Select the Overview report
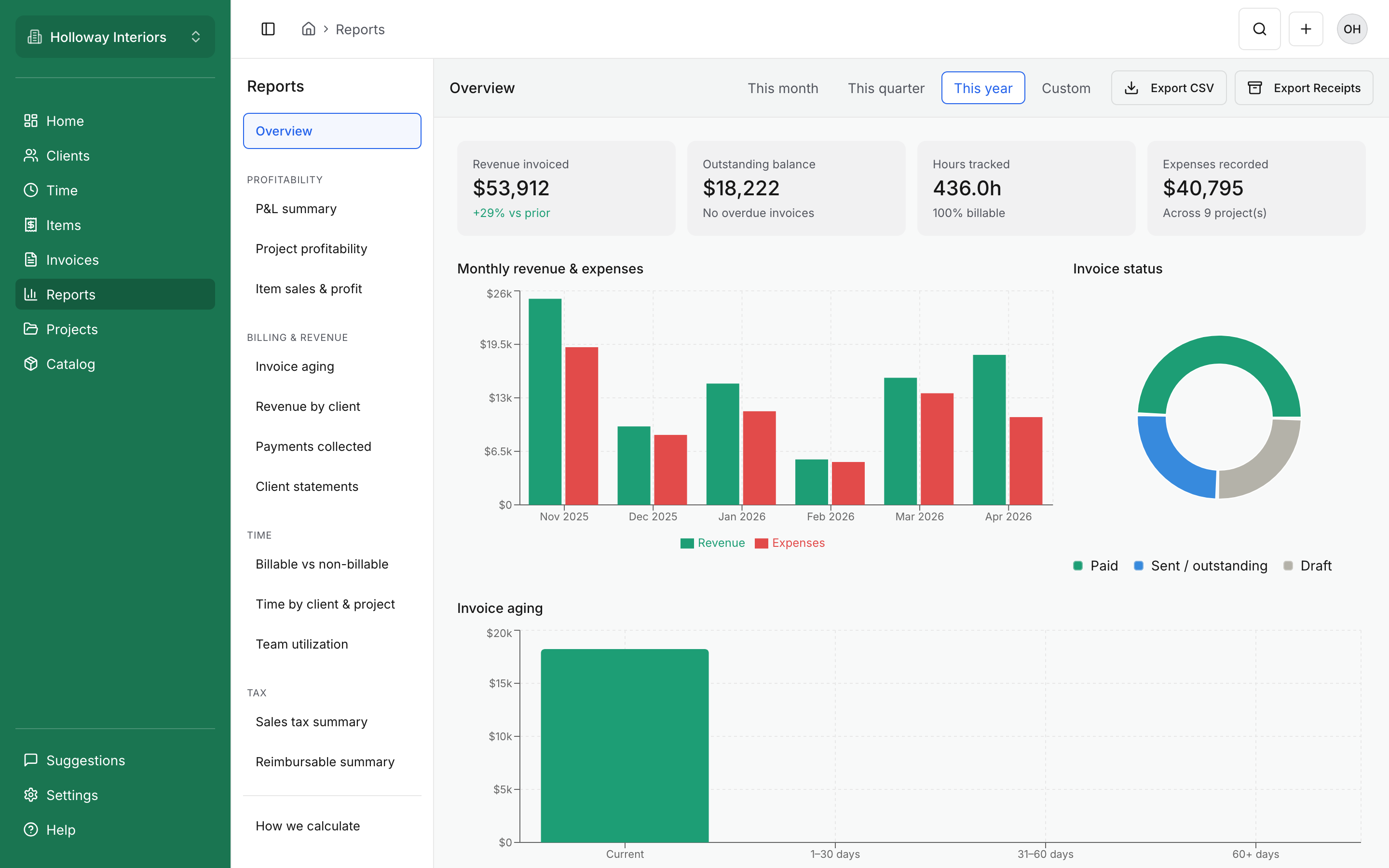Viewport: 1389px width, 868px height. tap(332, 131)
